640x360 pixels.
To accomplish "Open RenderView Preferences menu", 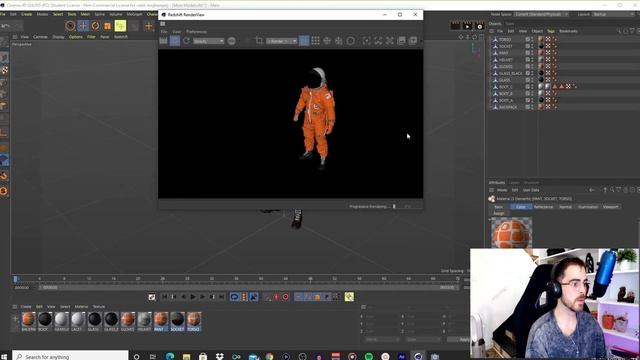I will tap(196, 31).
